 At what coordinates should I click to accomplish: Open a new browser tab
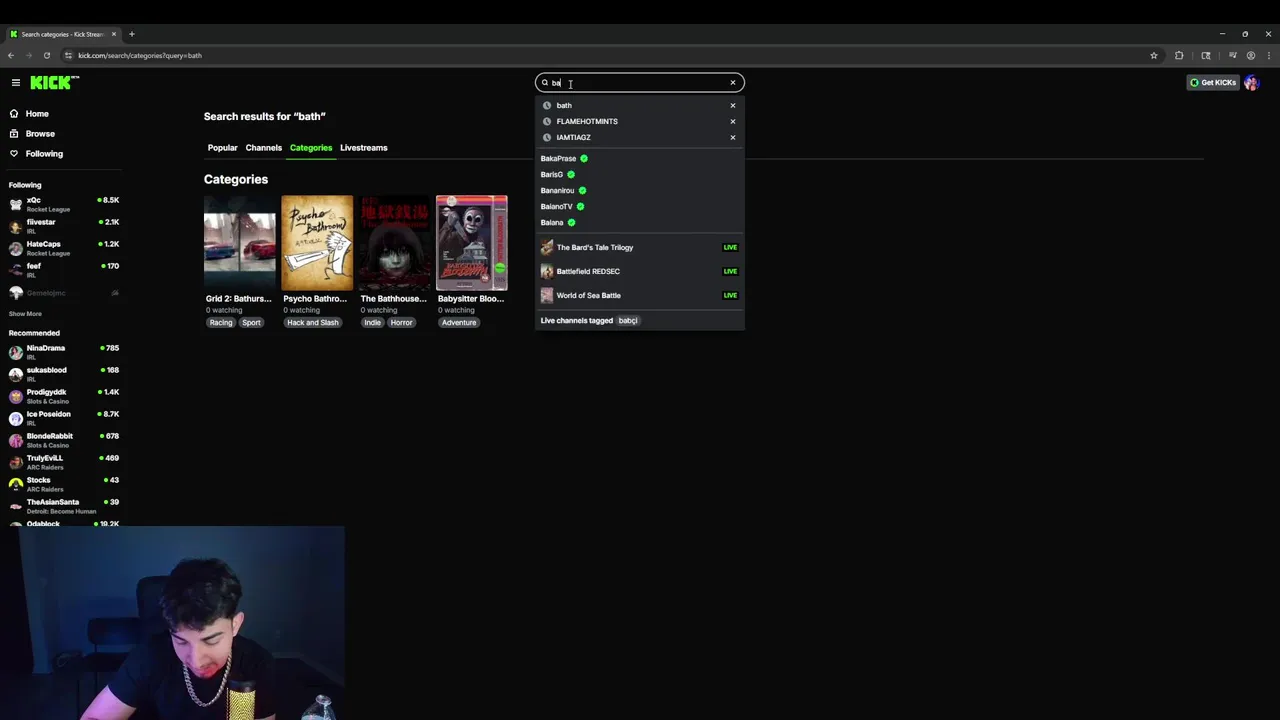point(131,34)
